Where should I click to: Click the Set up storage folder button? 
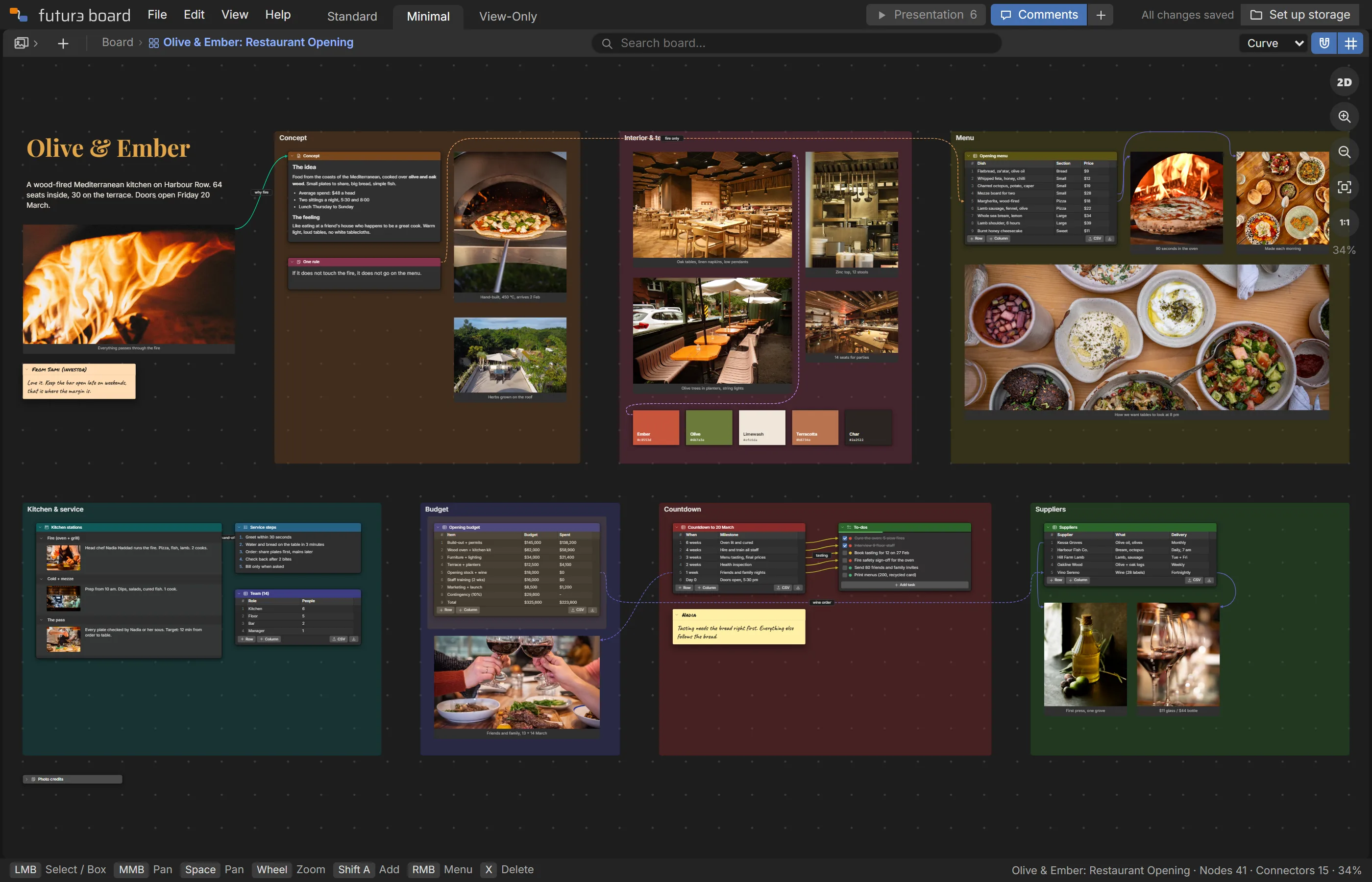(x=1300, y=15)
